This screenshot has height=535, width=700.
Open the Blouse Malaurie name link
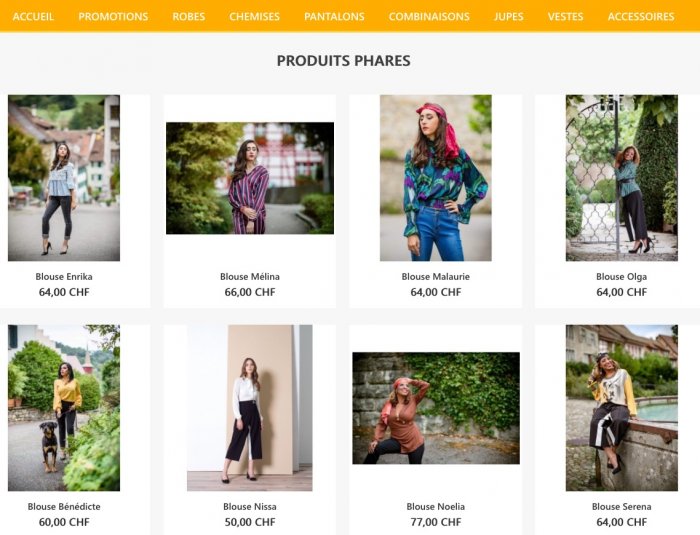click(436, 277)
